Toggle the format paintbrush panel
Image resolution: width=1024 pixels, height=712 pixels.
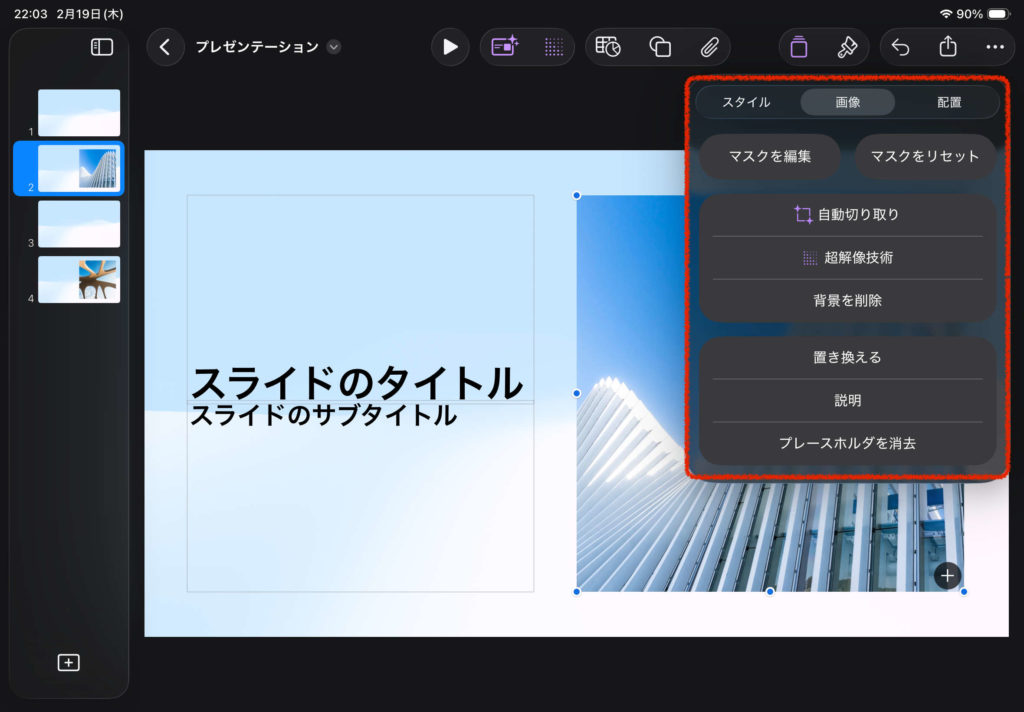tap(846, 47)
